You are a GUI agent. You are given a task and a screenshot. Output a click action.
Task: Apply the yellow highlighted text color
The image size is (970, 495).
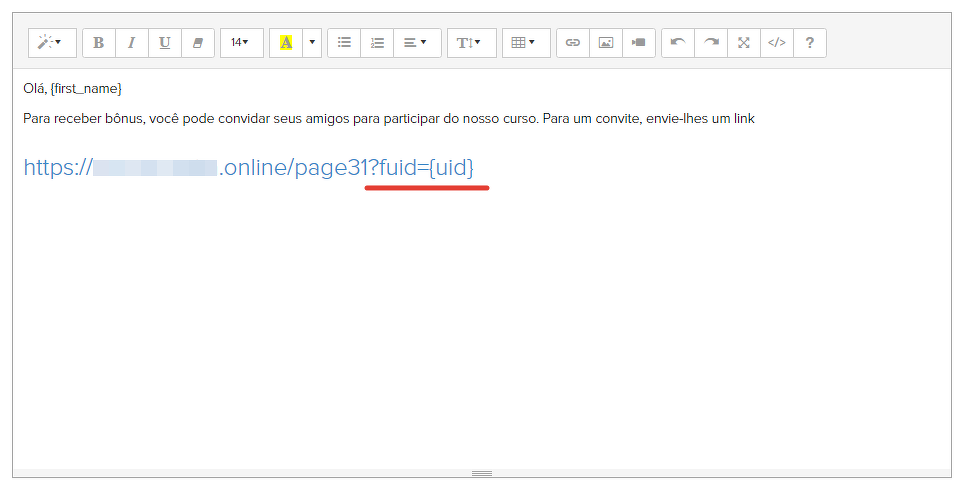click(286, 43)
